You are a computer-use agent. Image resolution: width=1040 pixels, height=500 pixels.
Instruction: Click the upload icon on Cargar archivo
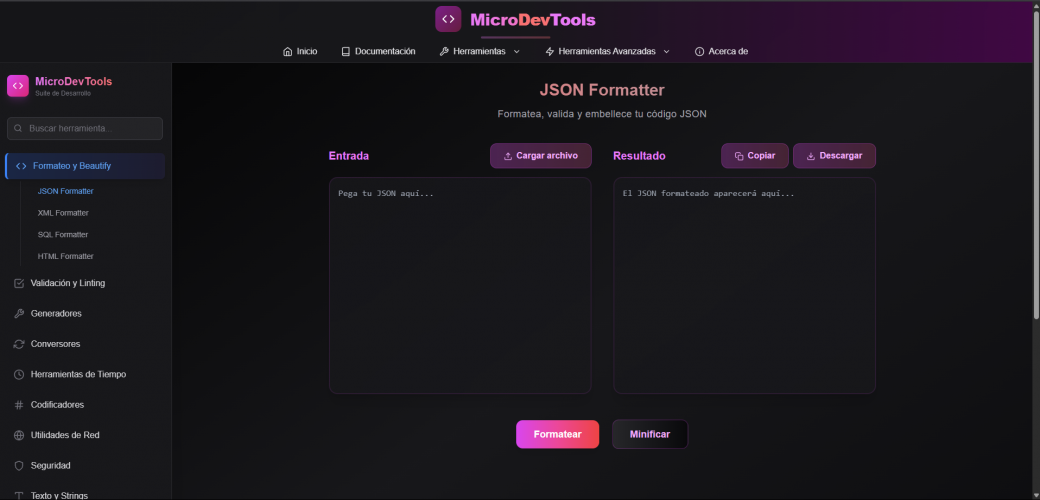(x=508, y=156)
